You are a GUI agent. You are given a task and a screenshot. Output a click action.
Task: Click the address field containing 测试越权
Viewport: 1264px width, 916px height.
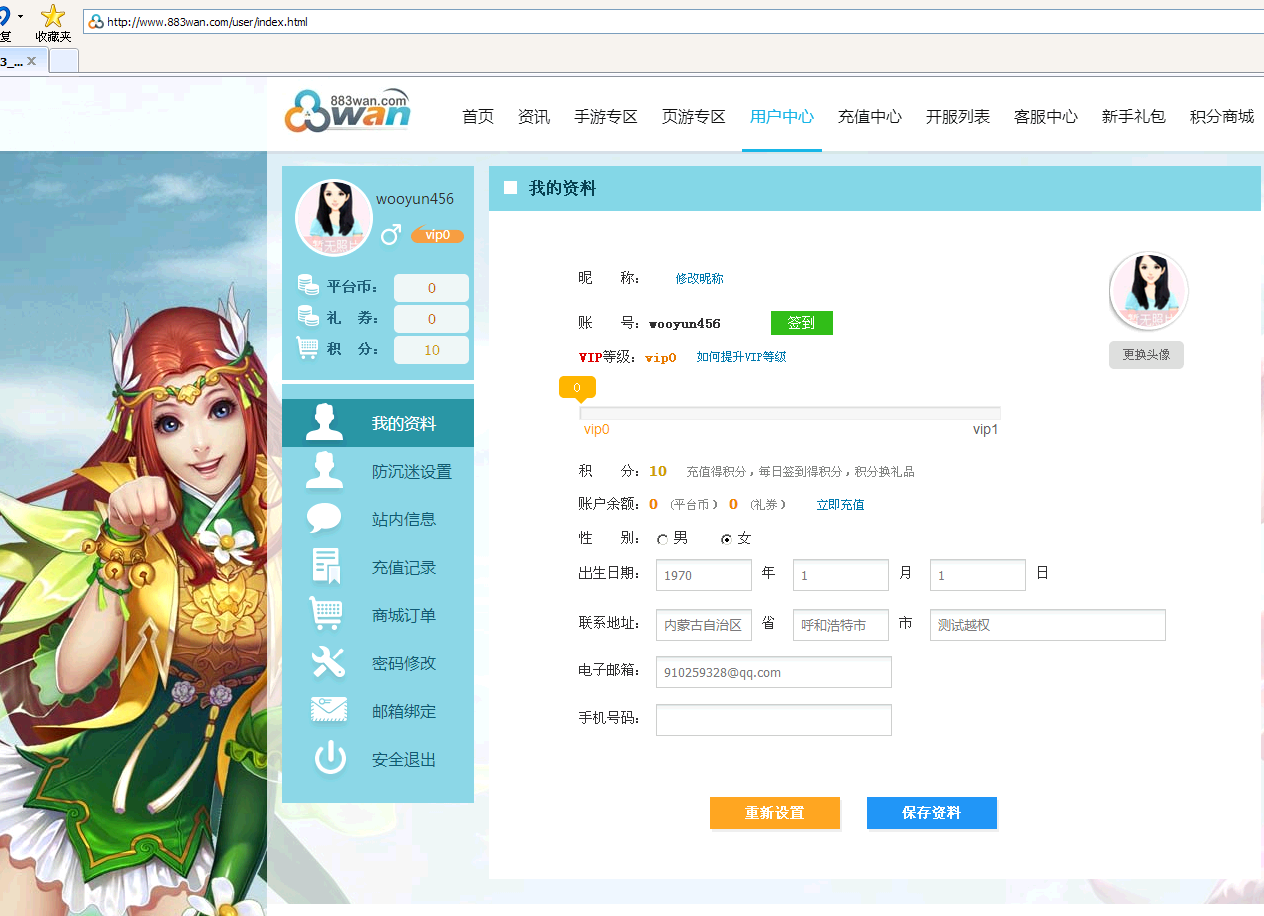coord(1048,625)
